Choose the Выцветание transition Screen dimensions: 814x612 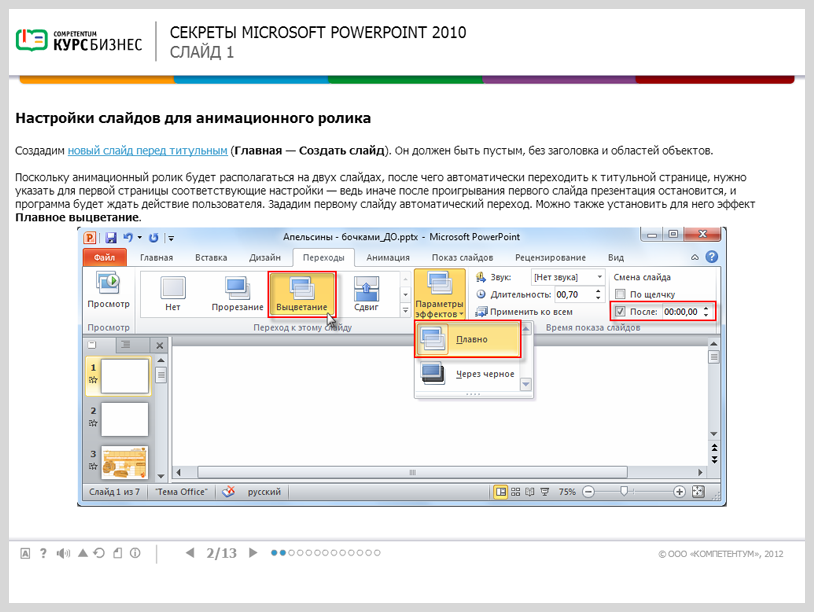click(x=302, y=294)
